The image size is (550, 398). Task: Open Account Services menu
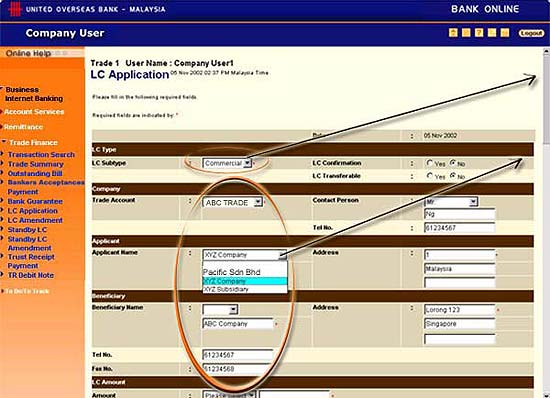34,112
